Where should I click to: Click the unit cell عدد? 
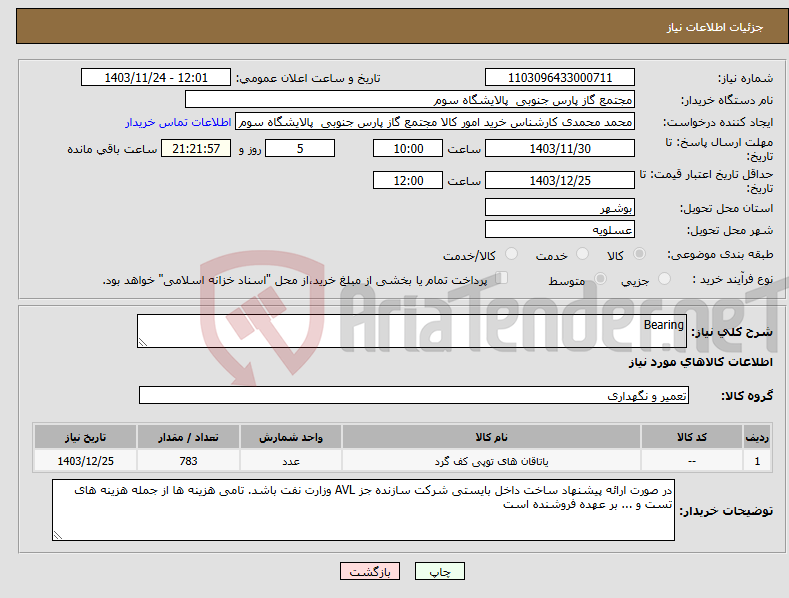[291, 461]
